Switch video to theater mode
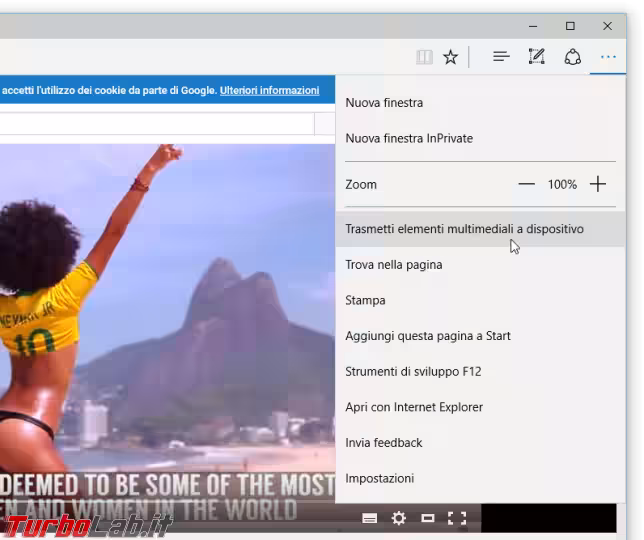 pyautogui.click(x=428, y=518)
